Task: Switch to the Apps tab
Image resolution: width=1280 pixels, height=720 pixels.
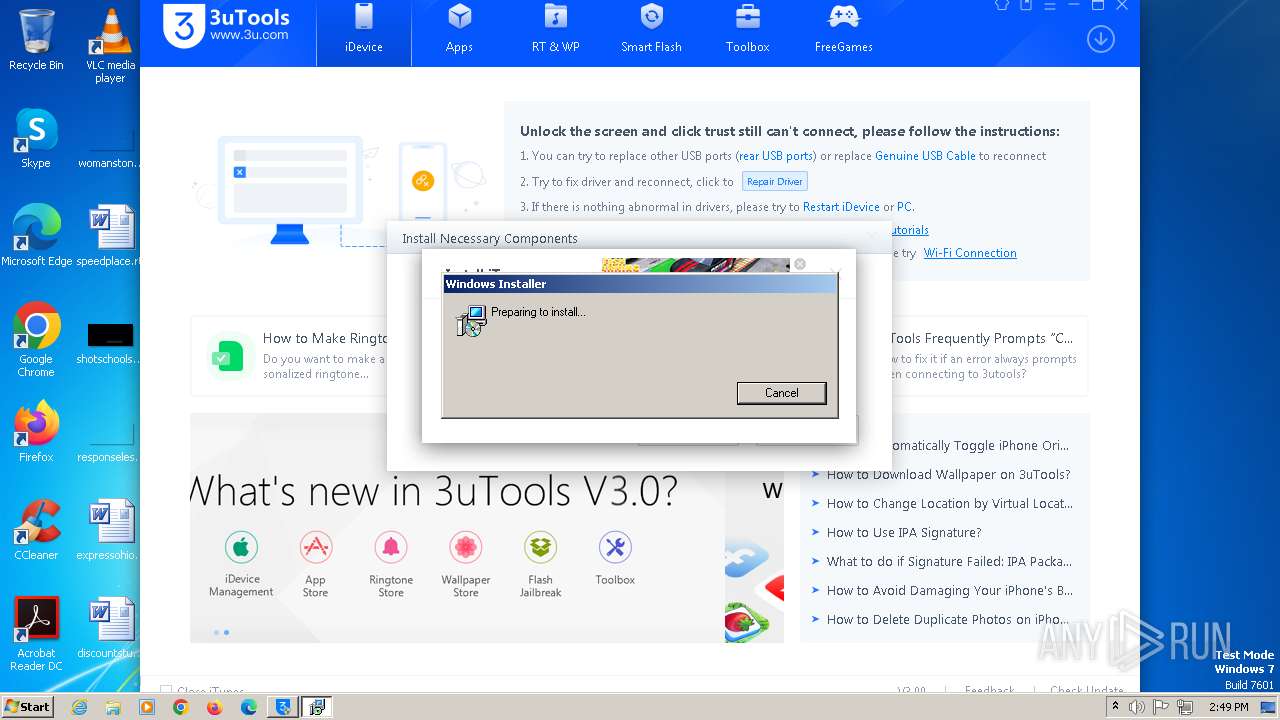Action: (459, 30)
